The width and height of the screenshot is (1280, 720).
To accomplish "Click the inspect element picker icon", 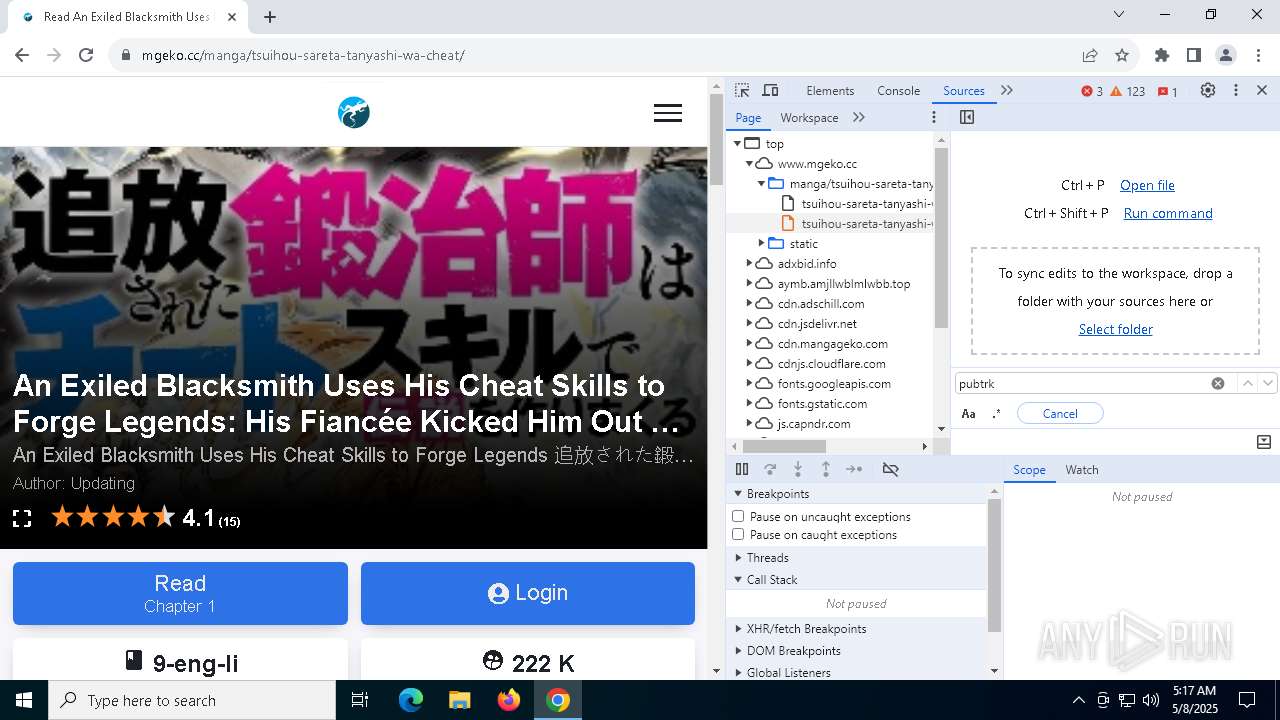I will 742,90.
